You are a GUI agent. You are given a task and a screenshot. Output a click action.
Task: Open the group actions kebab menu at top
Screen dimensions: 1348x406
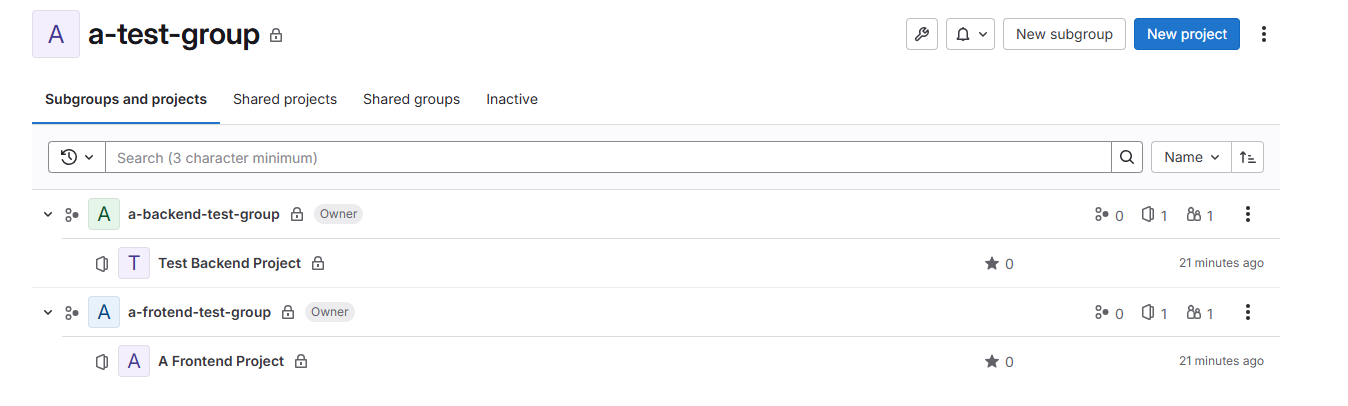pos(1264,34)
